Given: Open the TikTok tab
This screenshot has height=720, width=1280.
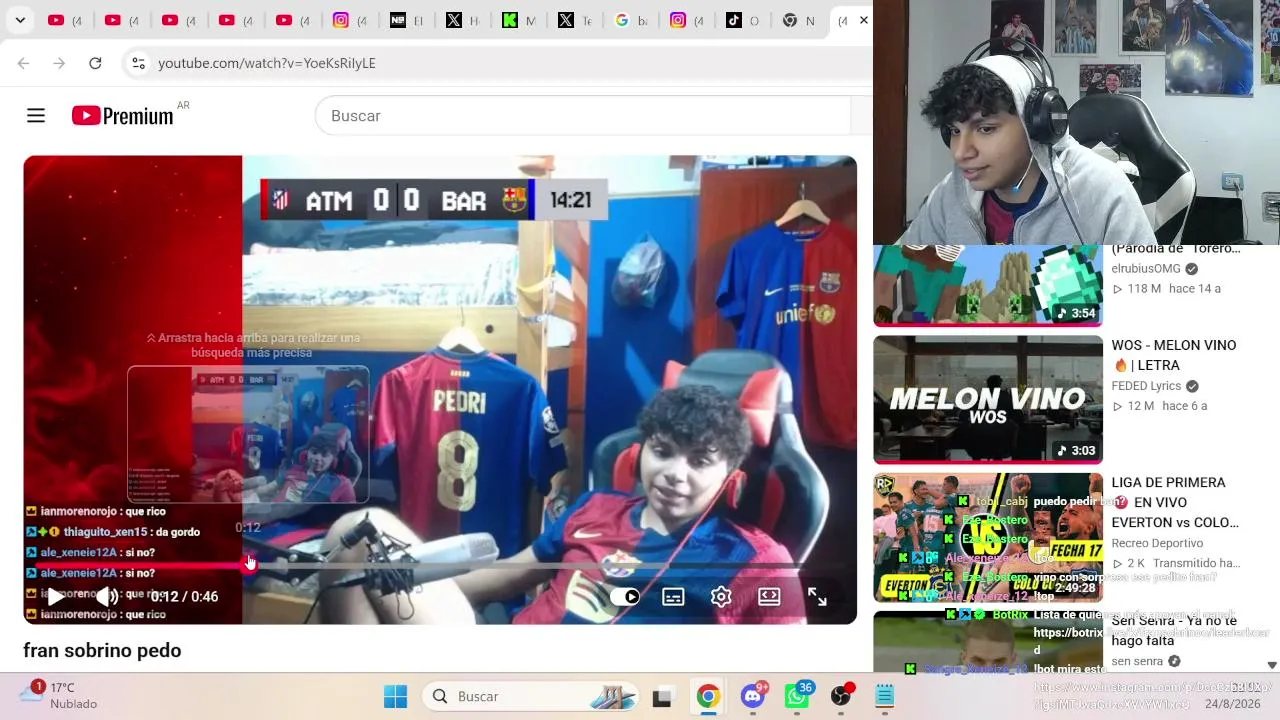Looking at the screenshot, I should click(743, 20).
